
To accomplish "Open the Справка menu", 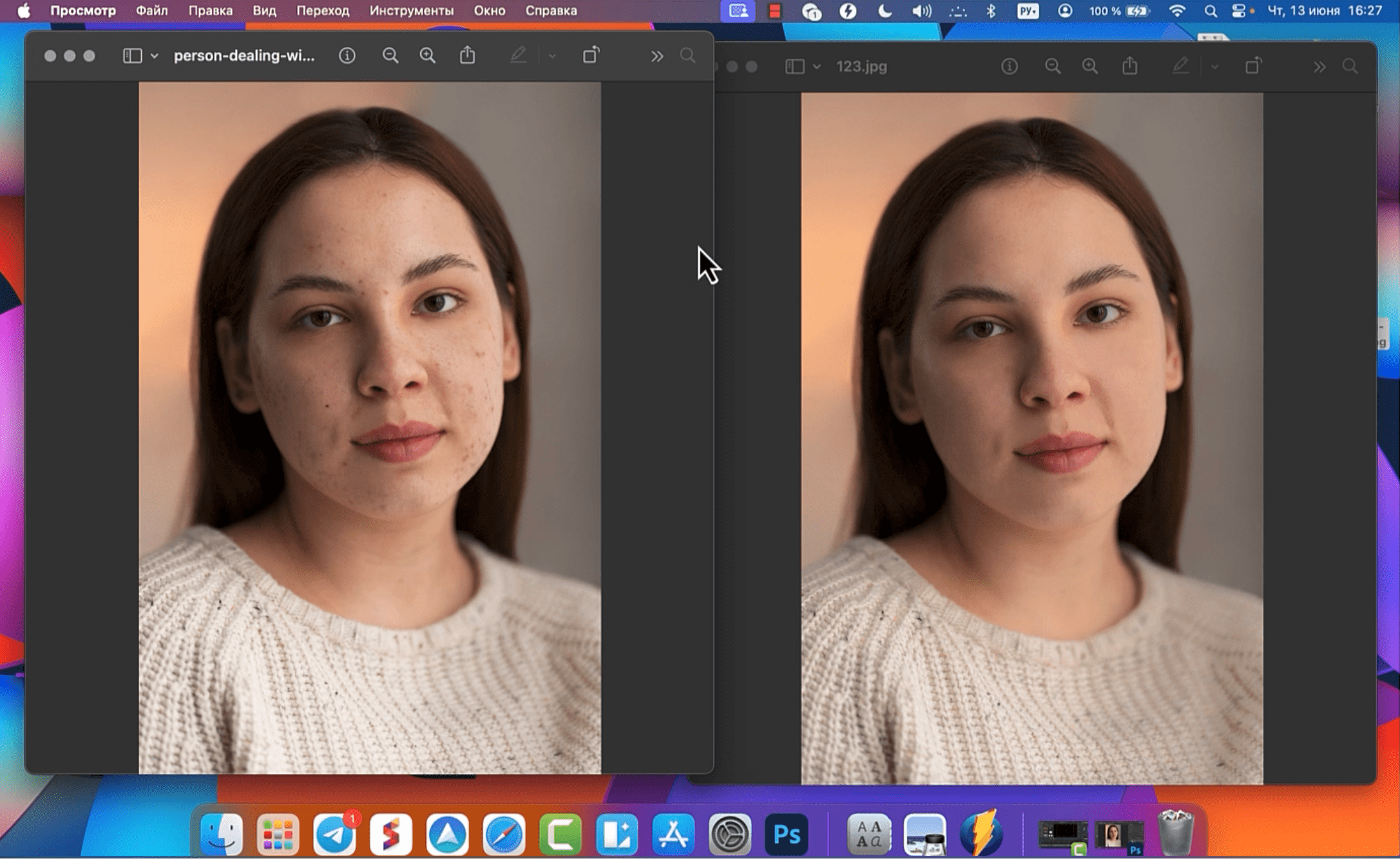I will pos(551,11).
